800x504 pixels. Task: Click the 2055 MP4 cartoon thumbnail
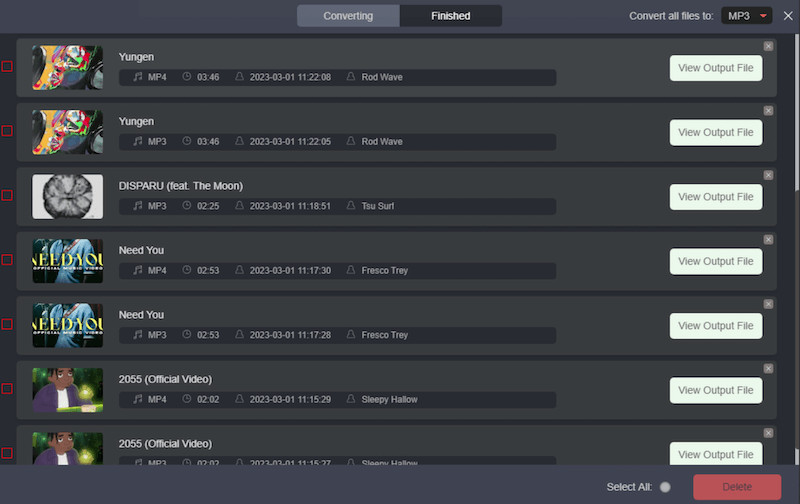pos(67,390)
